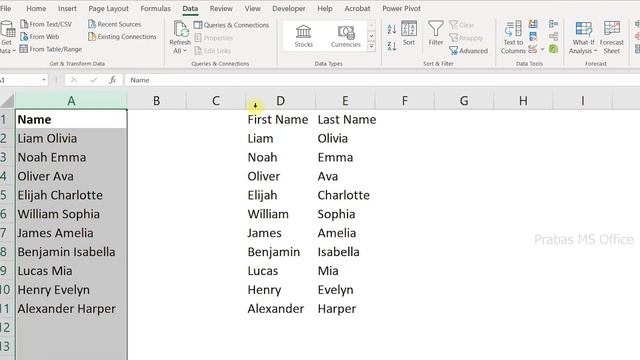
Task: Choose From Table/Range
Action: pos(51,49)
